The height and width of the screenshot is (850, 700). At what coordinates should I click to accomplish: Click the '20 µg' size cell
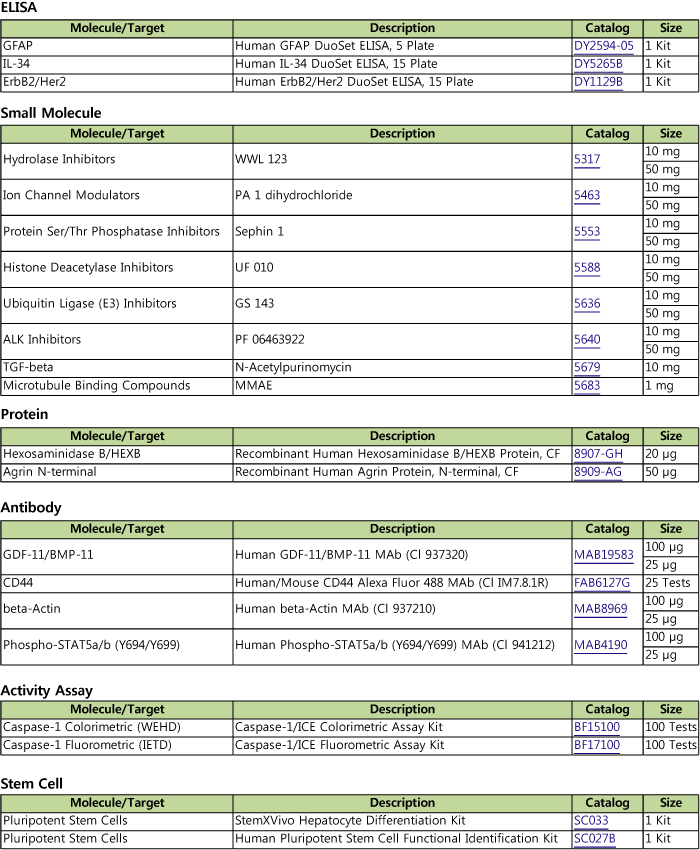(671, 454)
